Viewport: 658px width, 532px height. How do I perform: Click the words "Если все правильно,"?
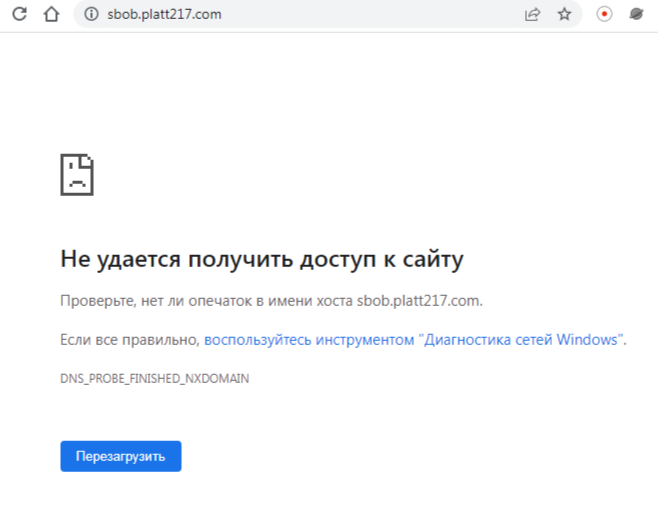click(130, 339)
